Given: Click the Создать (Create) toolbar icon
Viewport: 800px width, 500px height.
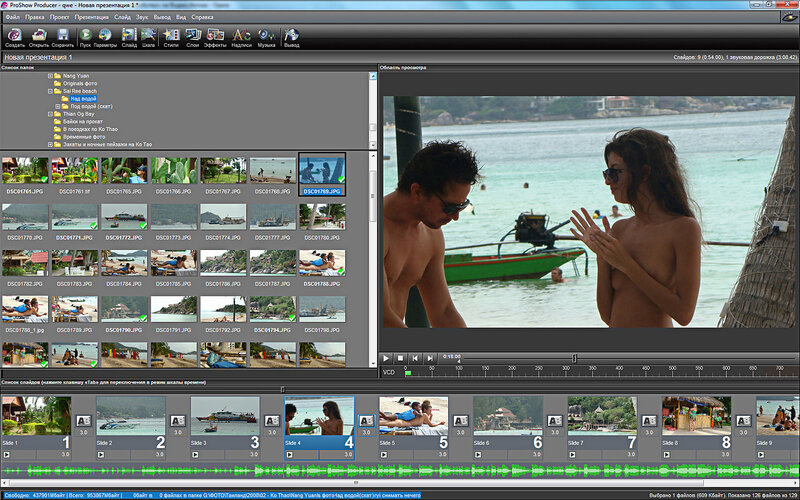Looking at the screenshot, I should [x=15, y=37].
